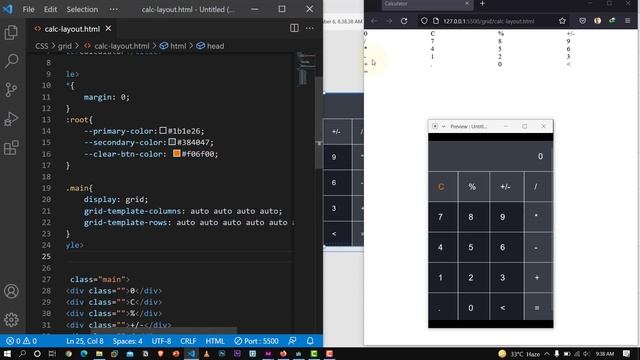The height and width of the screenshot is (360, 640).
Task: Select the calc-layout.html editor tab
Action: 72,29
